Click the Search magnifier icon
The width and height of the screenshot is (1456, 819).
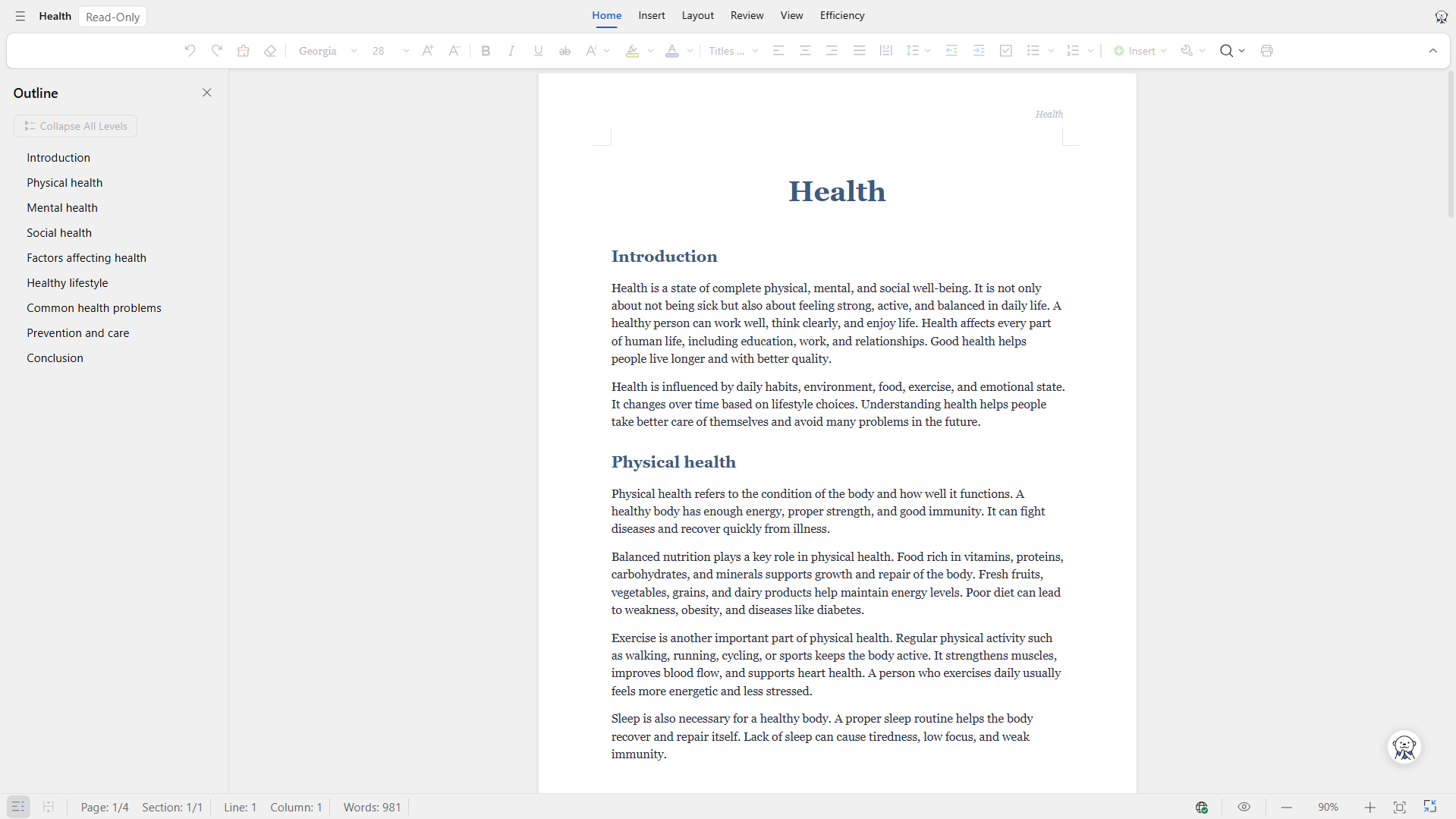pyautogui.click(x=1226, y=51)
